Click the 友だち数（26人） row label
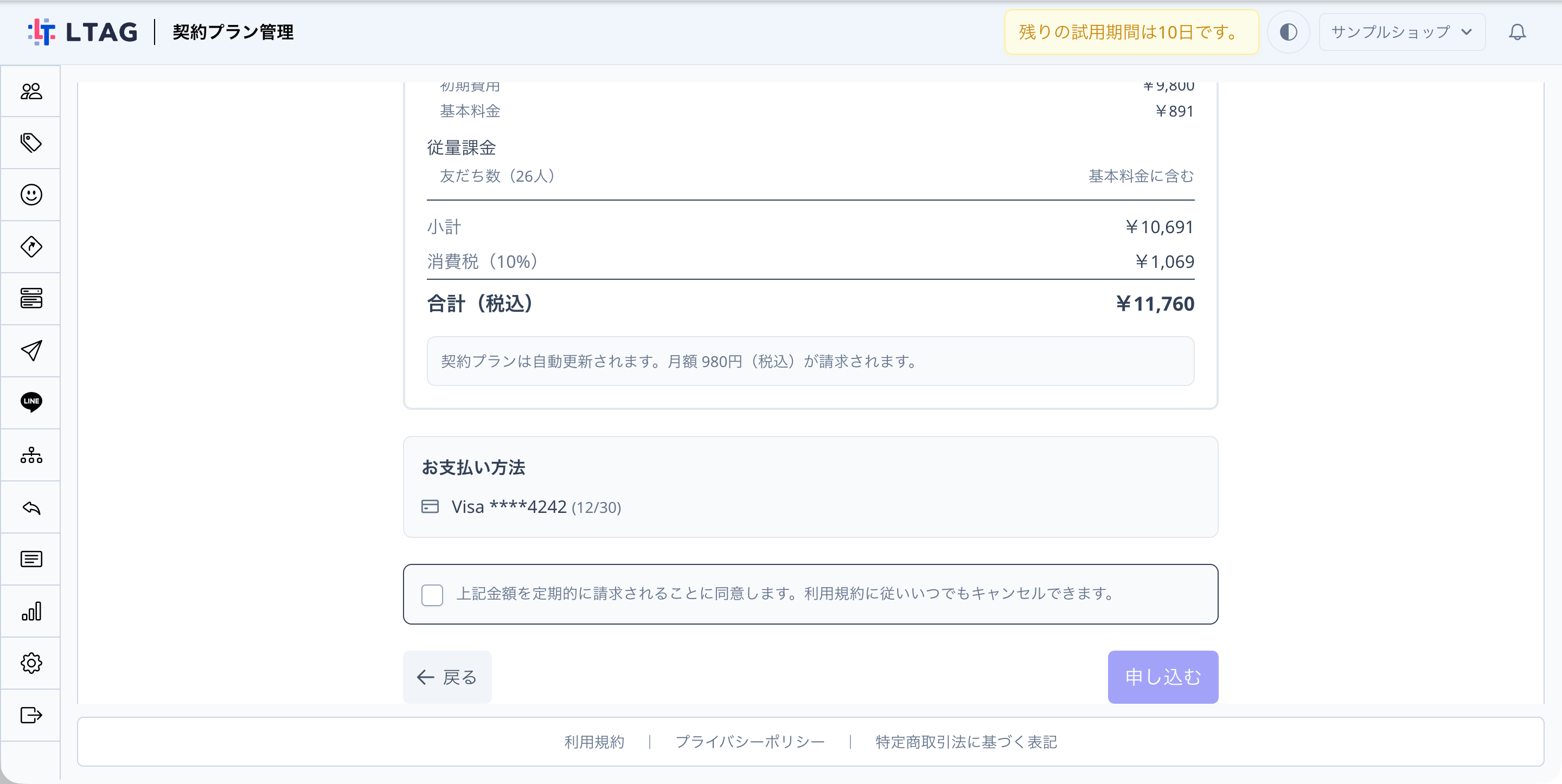Screen dimensions: 1562x784 pyautogui.click(x=497, y=176)
